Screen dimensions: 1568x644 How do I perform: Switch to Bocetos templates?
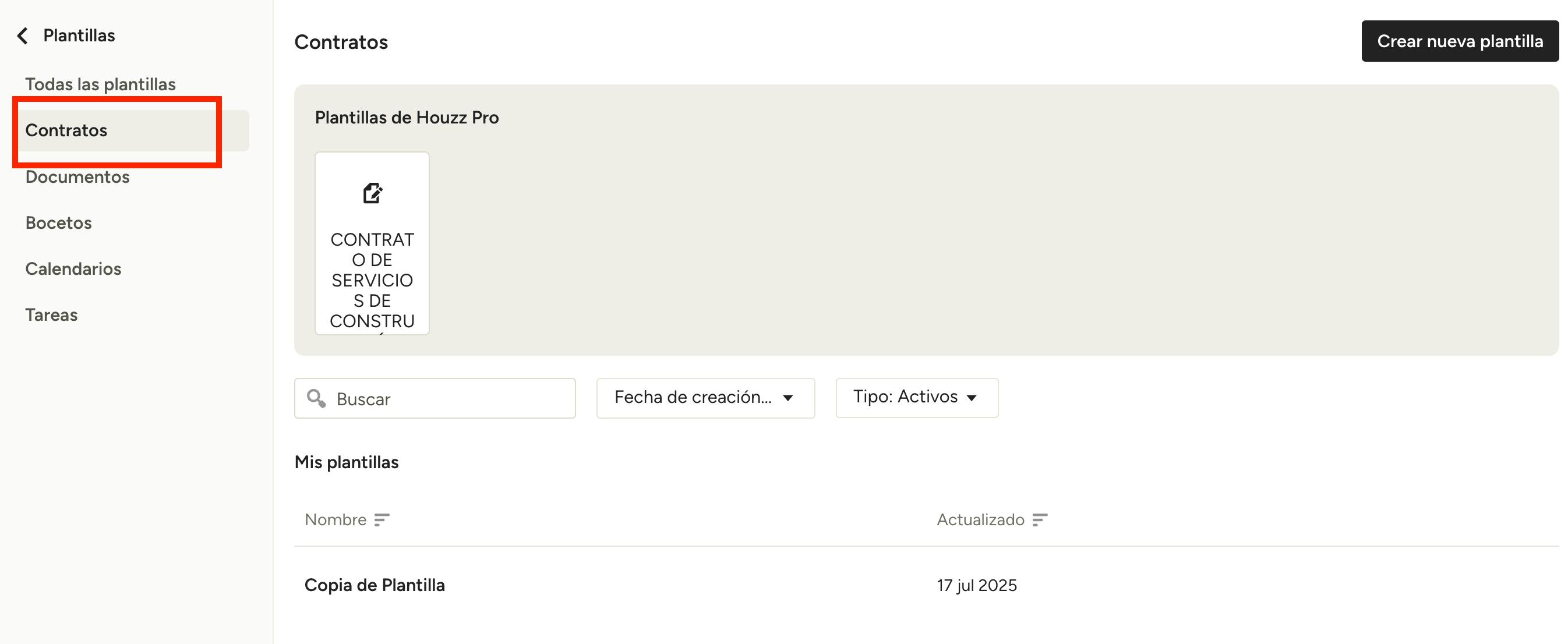[x=58, y=223]
